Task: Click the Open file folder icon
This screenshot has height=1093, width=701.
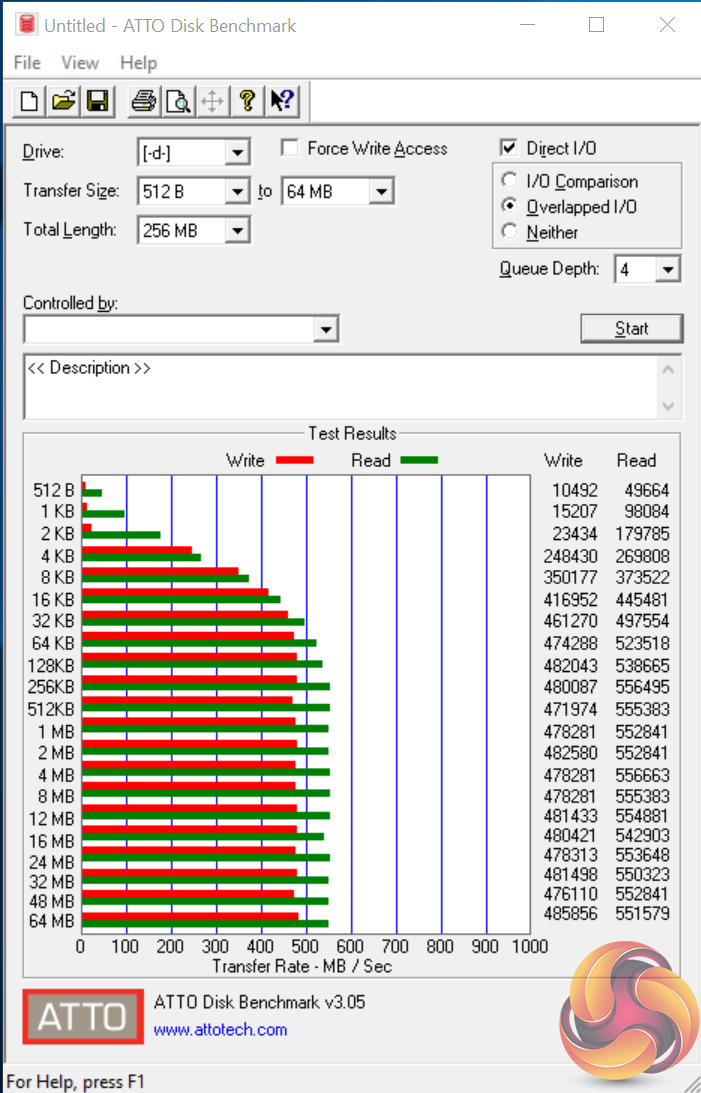Action: (x=63, y=101)
